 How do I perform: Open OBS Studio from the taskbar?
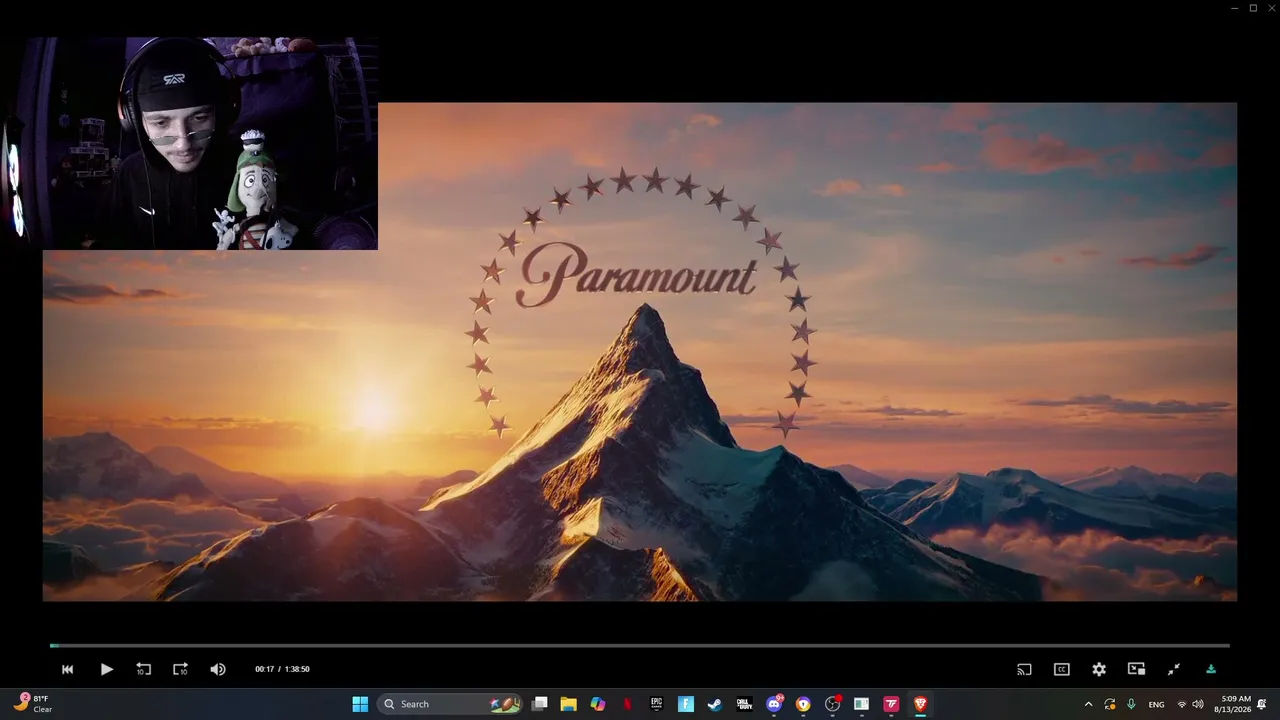pos(832,704)
